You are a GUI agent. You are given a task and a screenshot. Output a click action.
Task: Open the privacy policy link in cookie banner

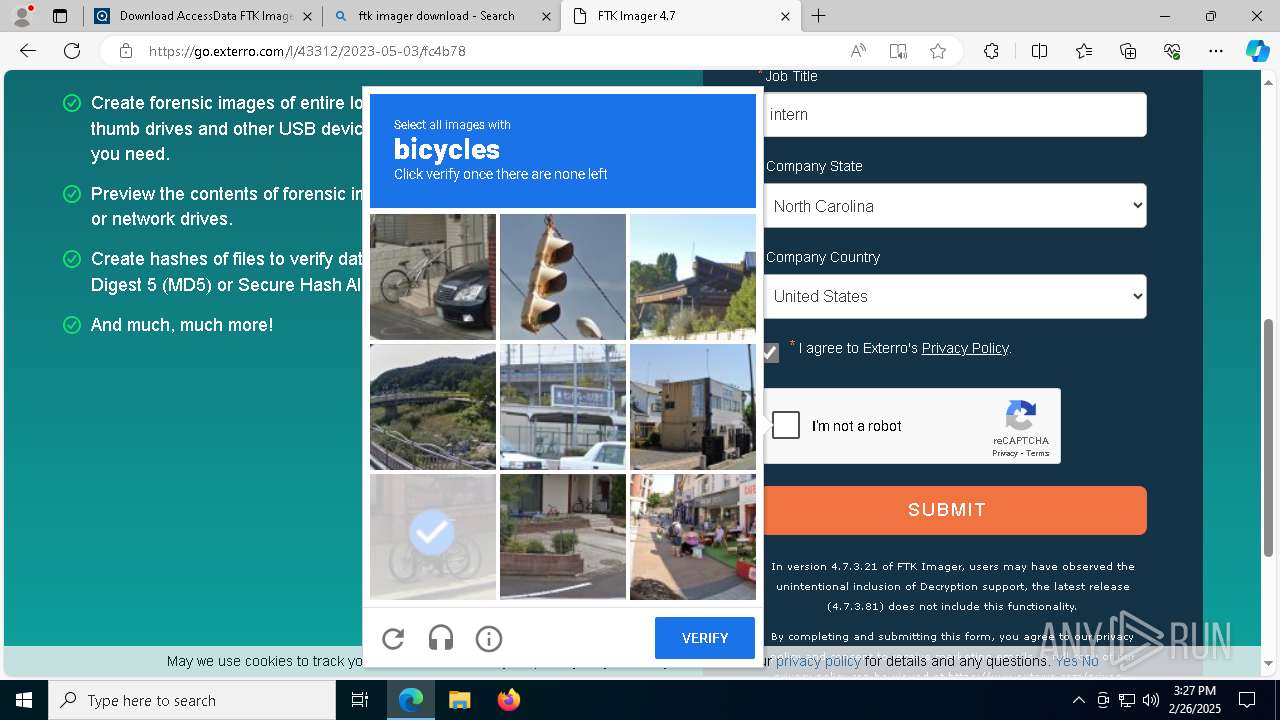[x=818, y=661]
